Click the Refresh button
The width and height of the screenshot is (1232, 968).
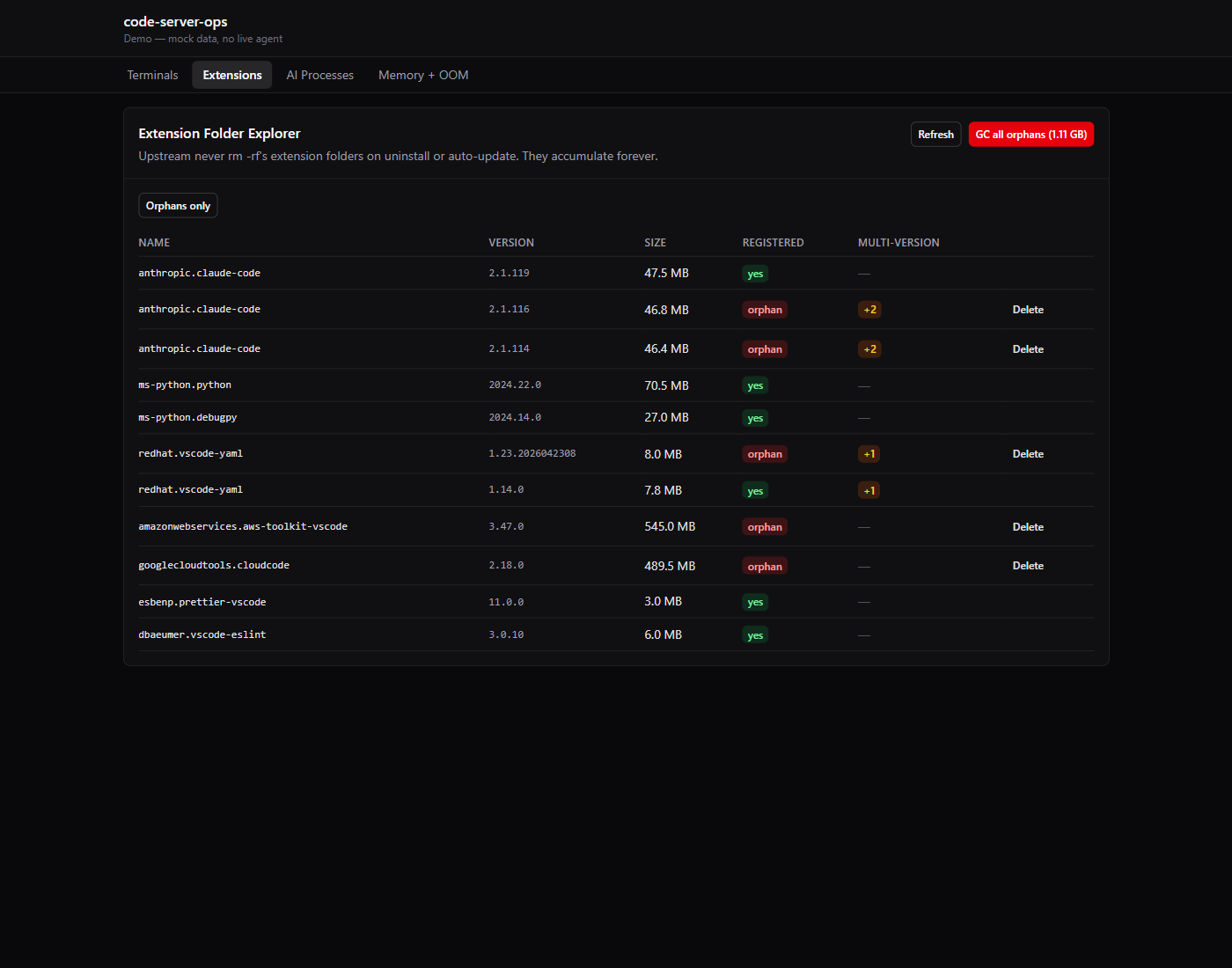point(935,135)
